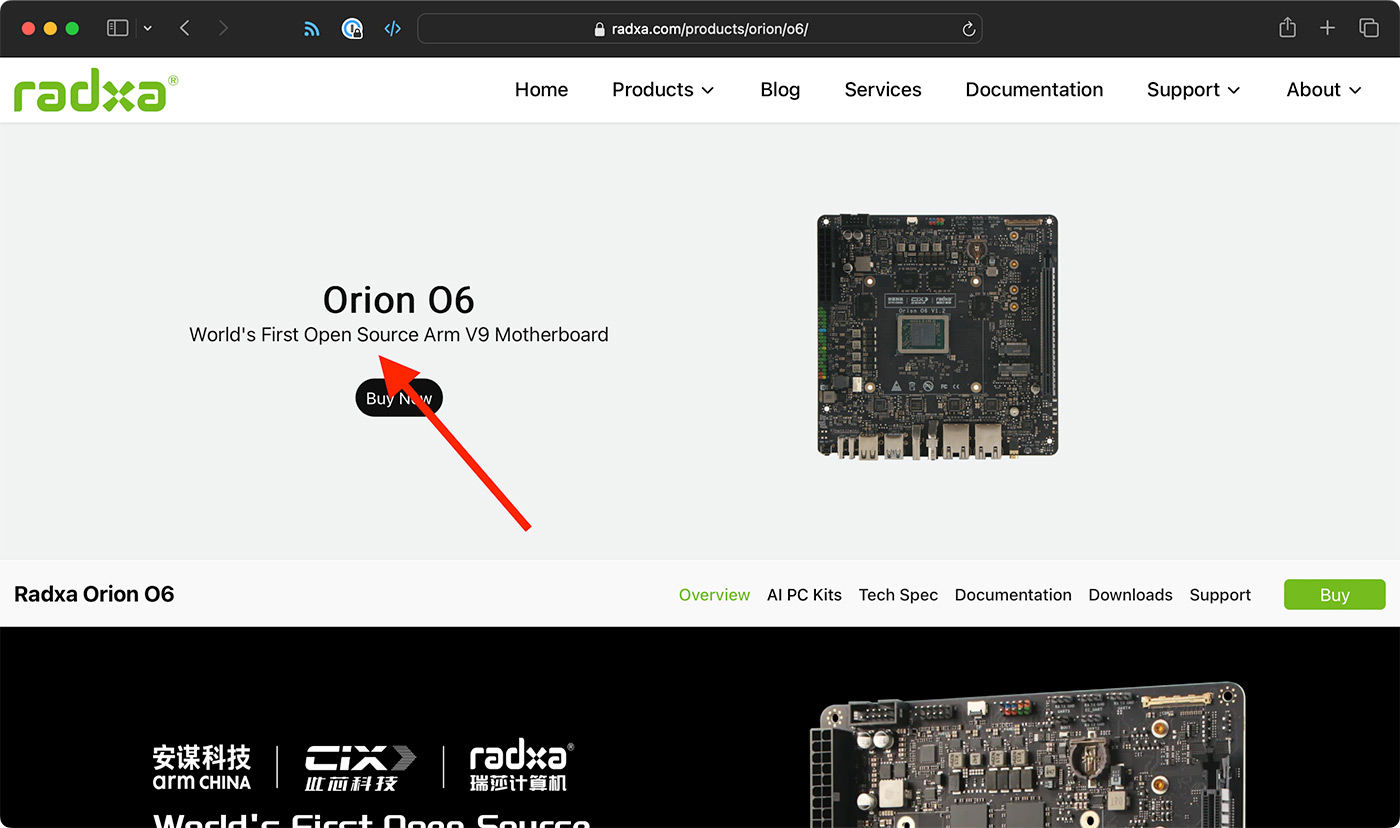Click the green fullscreen window button
The width and height of the screenshot is (1400, 828).
click(x=72, y=28)
